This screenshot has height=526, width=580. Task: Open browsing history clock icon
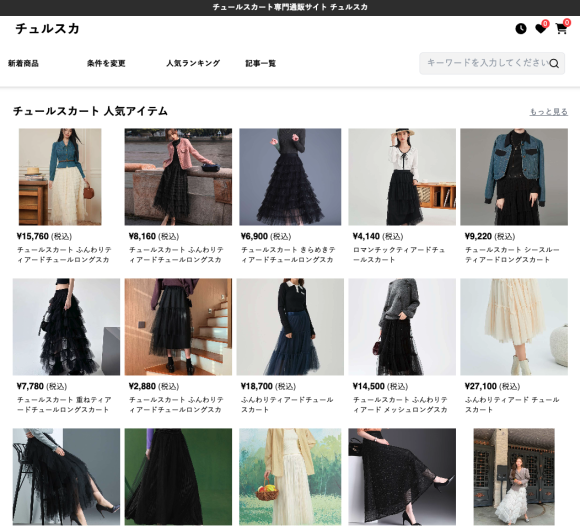520,28
